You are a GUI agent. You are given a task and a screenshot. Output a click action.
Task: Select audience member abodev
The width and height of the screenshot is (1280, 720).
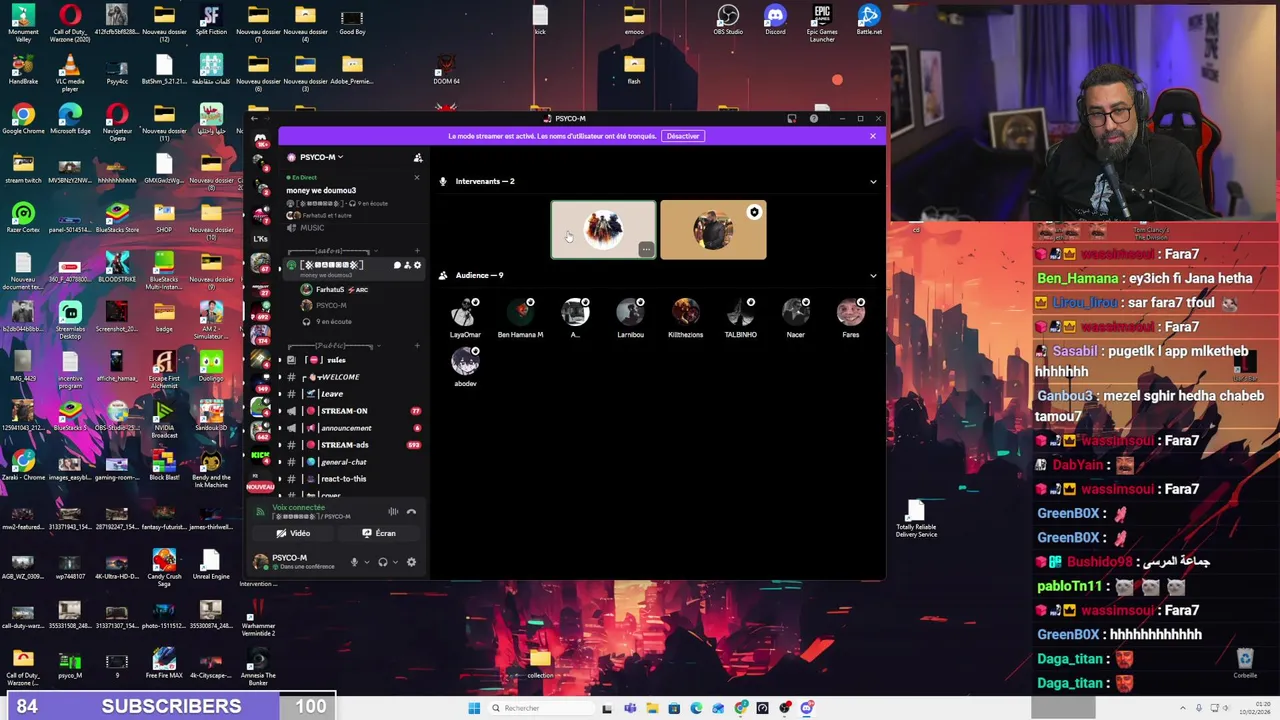click(465, 367)
